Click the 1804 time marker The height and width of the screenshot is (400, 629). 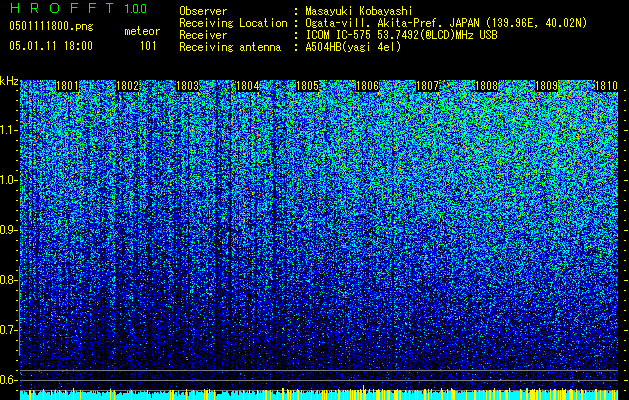pos(248,86)
